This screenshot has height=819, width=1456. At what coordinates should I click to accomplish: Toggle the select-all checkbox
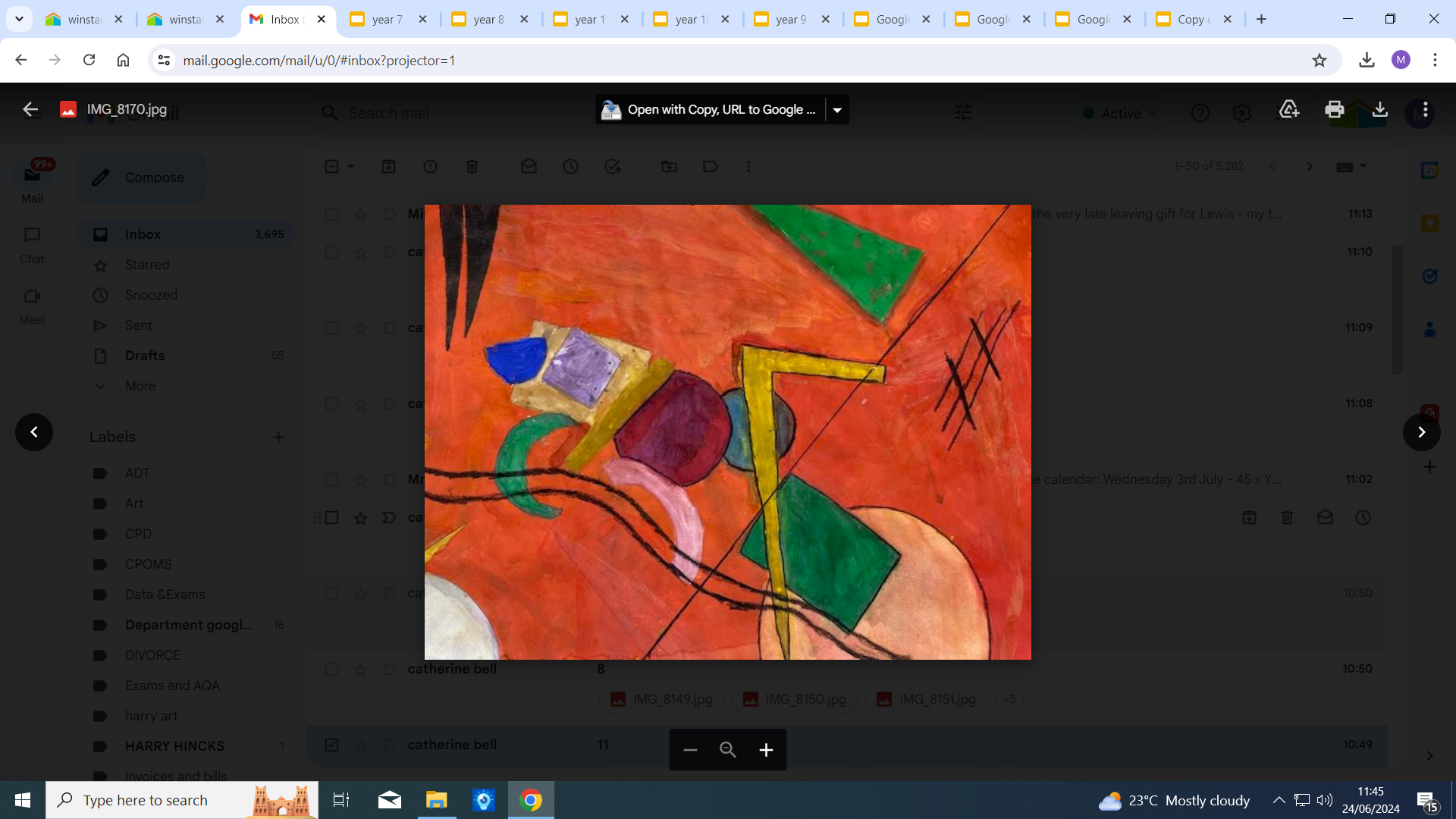click(331, 166)
